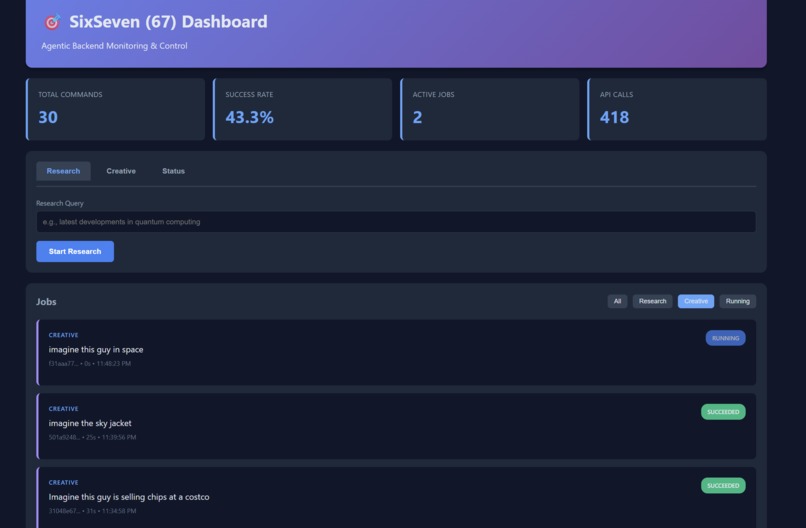Click the Active Jobs value 2
This screenshot has height=528, width=806.
pos(417,117)
